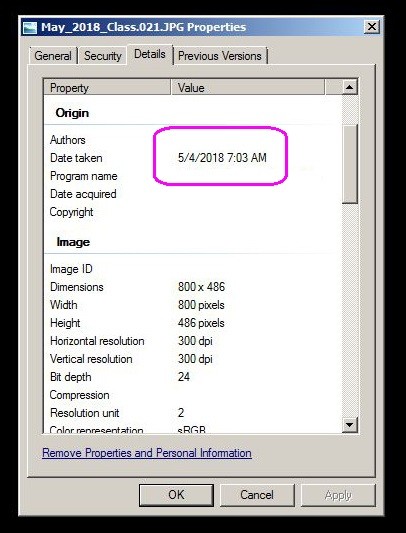Click the scroll up arrow
Screen dimensions: 406x533
[350, 87]
